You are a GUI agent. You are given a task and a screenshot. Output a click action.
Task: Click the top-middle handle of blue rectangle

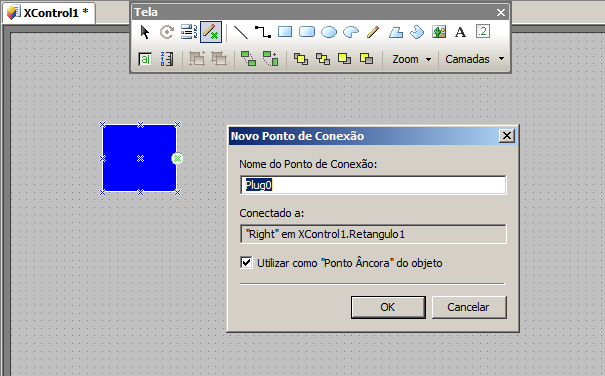click(140, 124)
